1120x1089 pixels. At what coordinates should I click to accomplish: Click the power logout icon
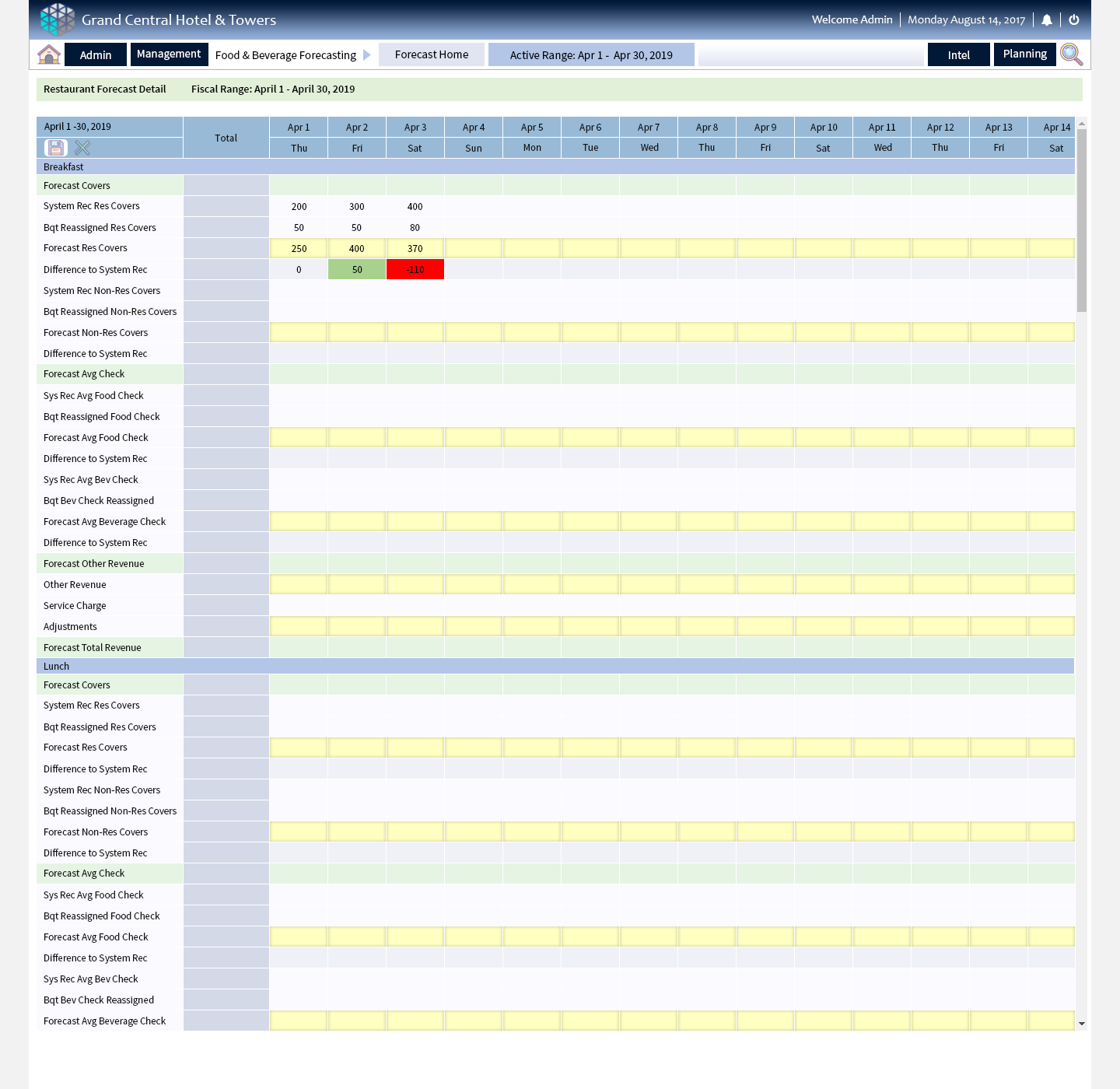(x=1074, y=20)
